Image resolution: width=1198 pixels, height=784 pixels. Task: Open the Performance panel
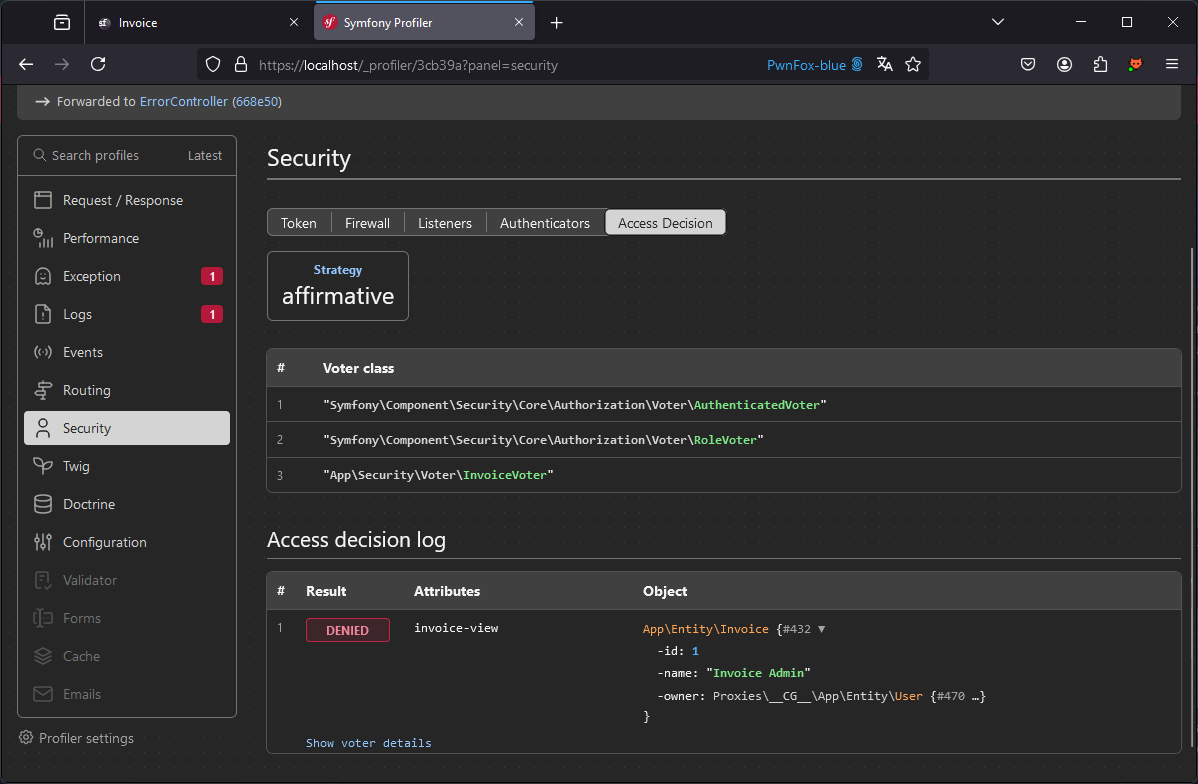coord(100,238)
